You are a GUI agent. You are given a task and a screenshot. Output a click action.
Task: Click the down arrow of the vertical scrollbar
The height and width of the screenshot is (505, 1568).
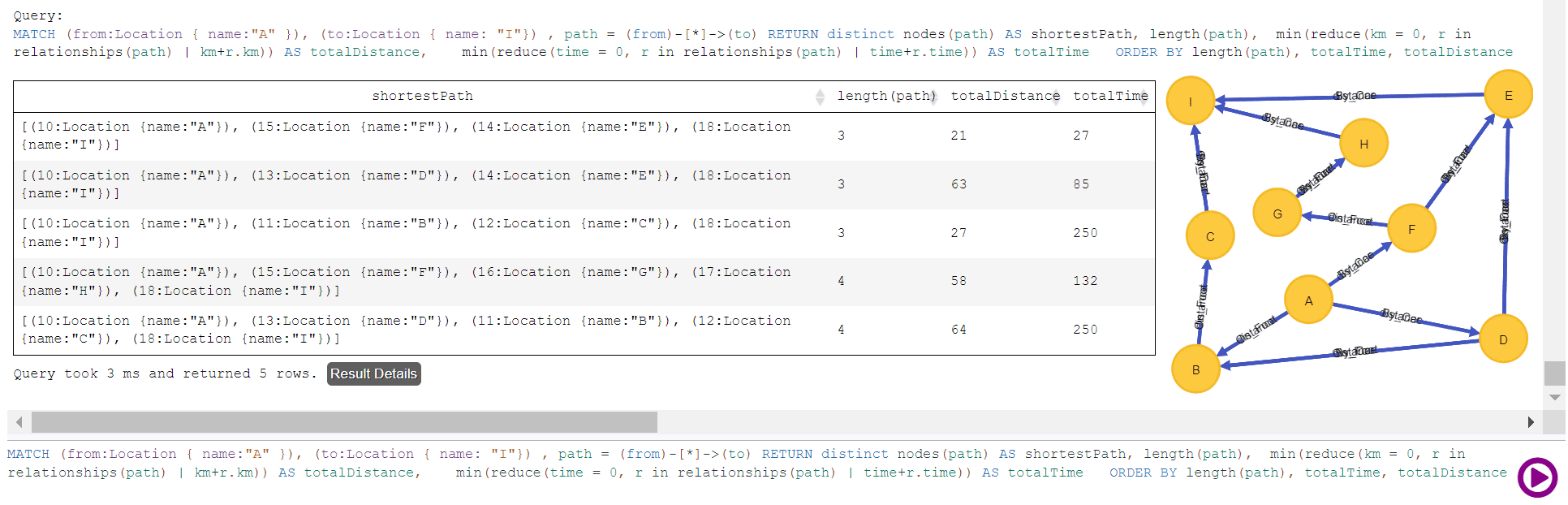(1555, 397)
